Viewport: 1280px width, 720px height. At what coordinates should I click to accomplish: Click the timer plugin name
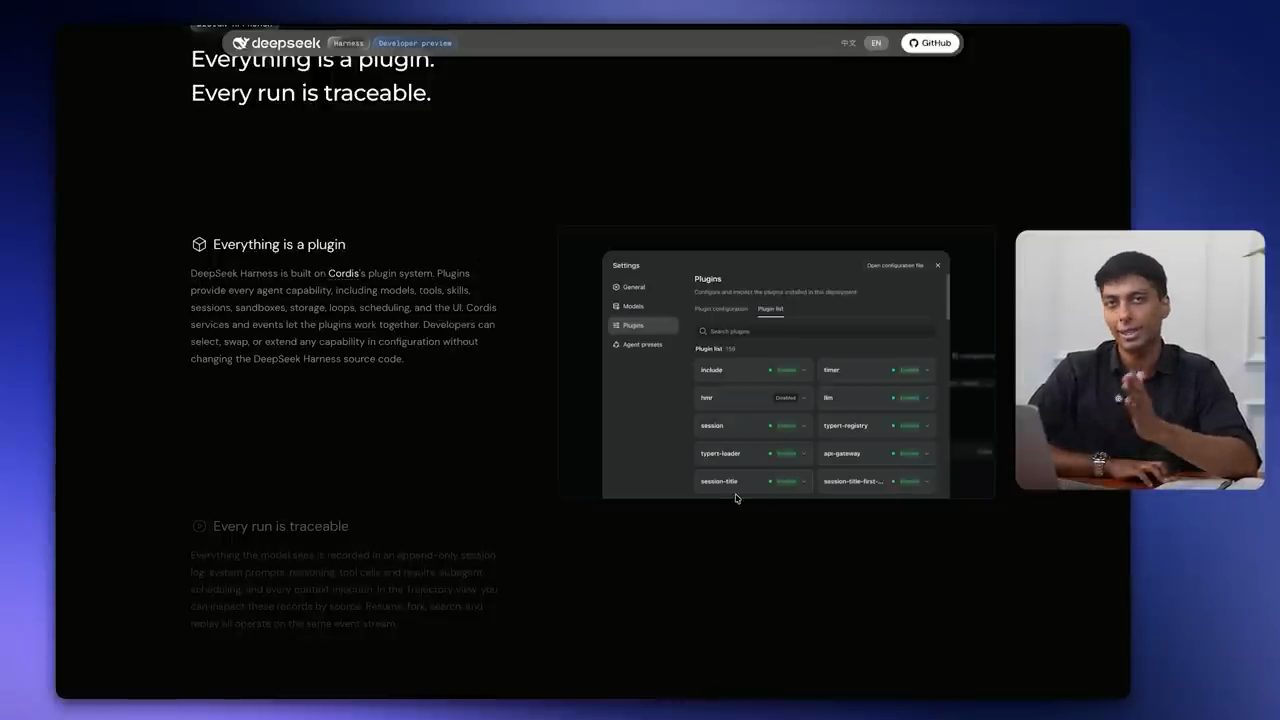click(831, 370)
